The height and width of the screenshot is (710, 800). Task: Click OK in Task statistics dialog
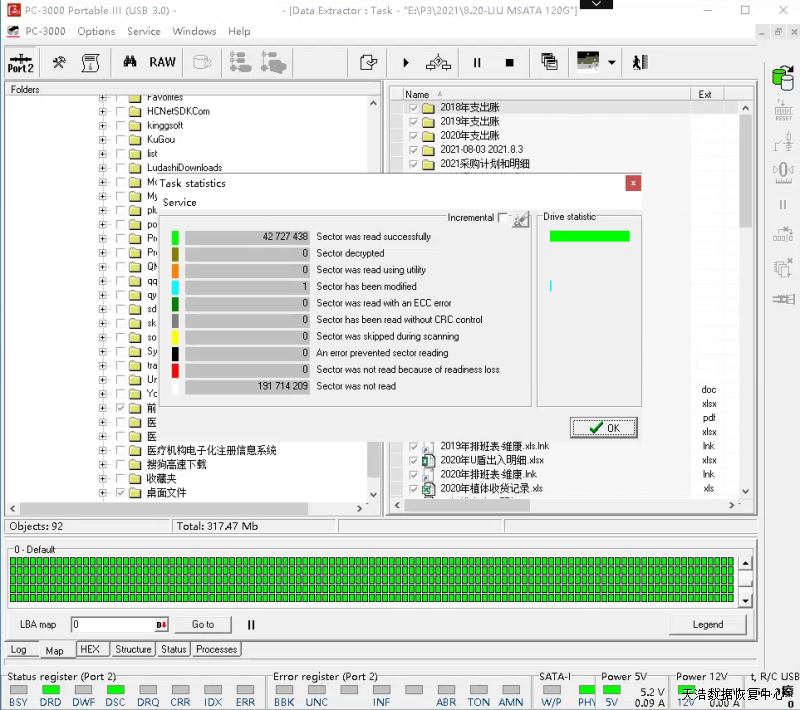[604, 428]
